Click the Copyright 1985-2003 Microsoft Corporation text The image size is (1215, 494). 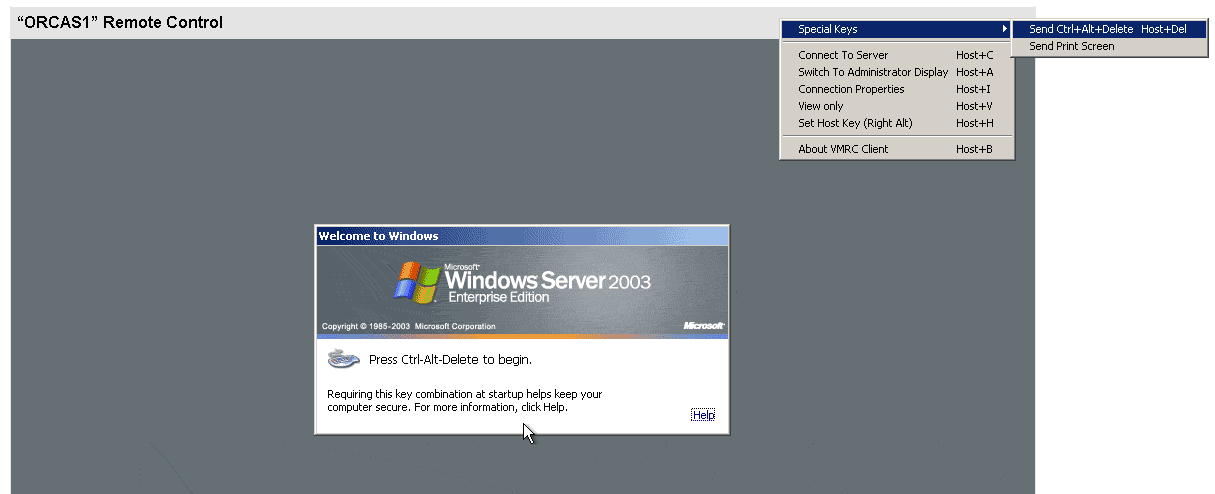408,327
